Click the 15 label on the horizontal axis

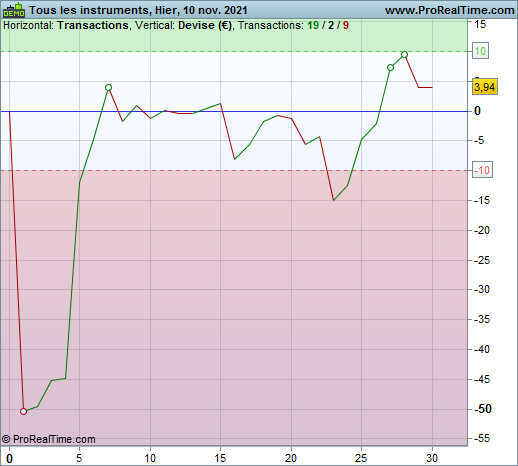click(x=220, y=458)
